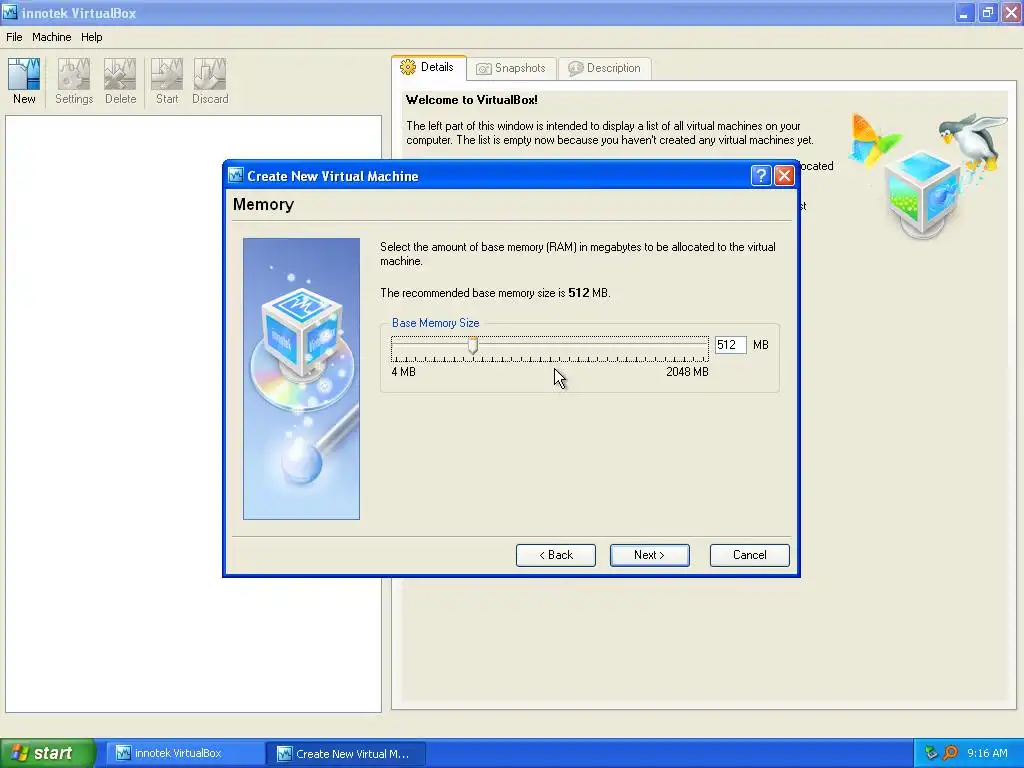The height and width of the screenshot is (768, 1024).
Task: Click the New virtual machine toolbar icon
Action: tap(24, 81)
